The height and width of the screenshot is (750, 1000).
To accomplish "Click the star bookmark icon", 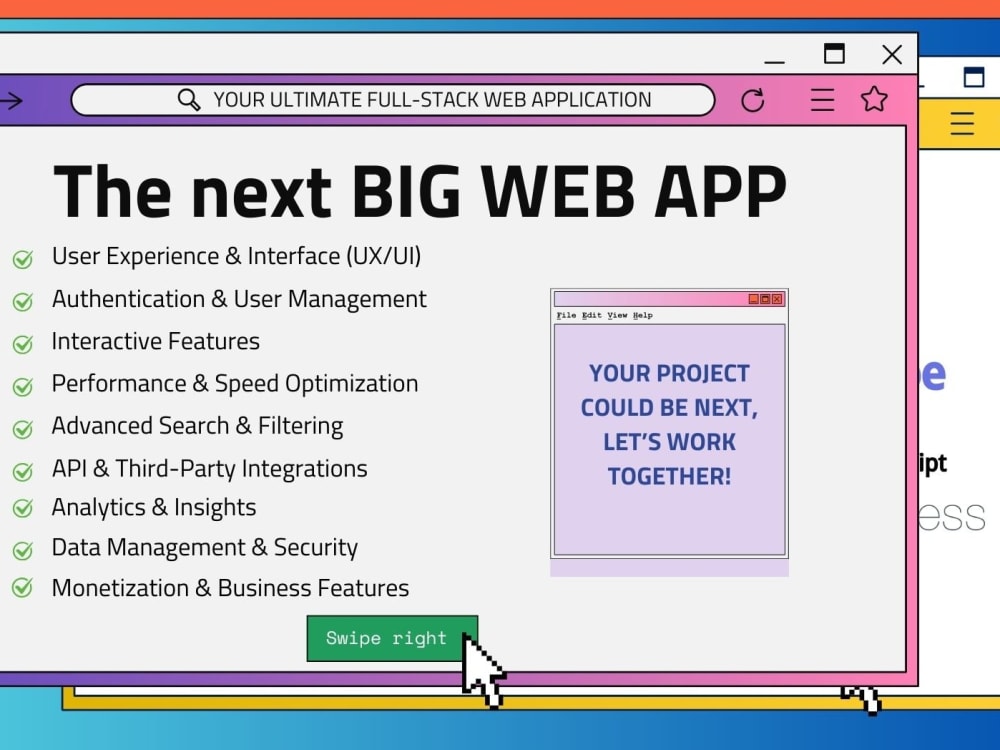I will click(874, 99).
